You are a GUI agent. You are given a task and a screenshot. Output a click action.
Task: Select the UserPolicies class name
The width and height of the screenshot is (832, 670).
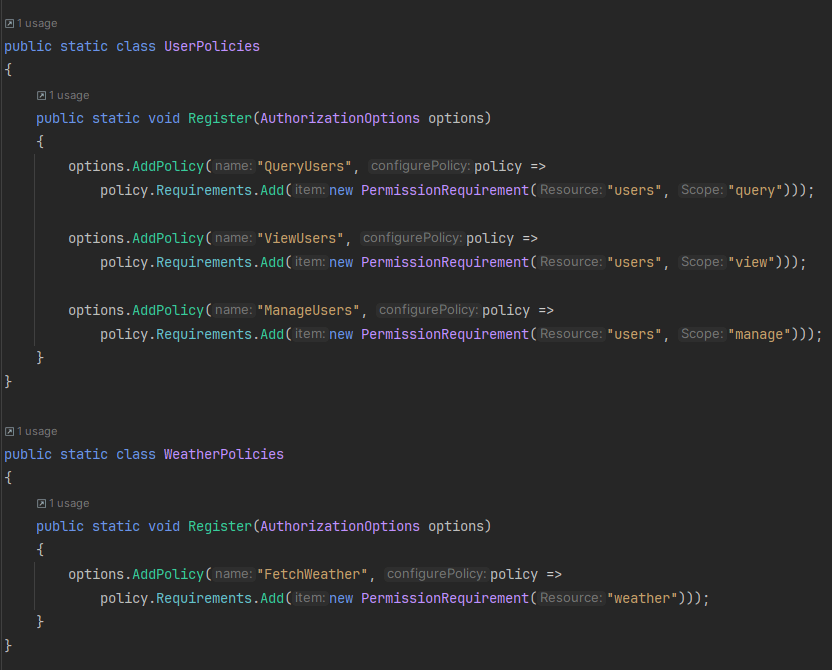coord(212,46)
